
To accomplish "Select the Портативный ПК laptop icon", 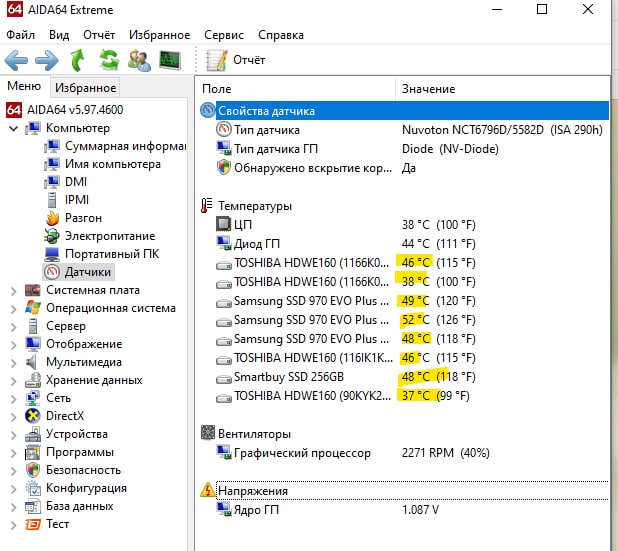I will 52,254.
